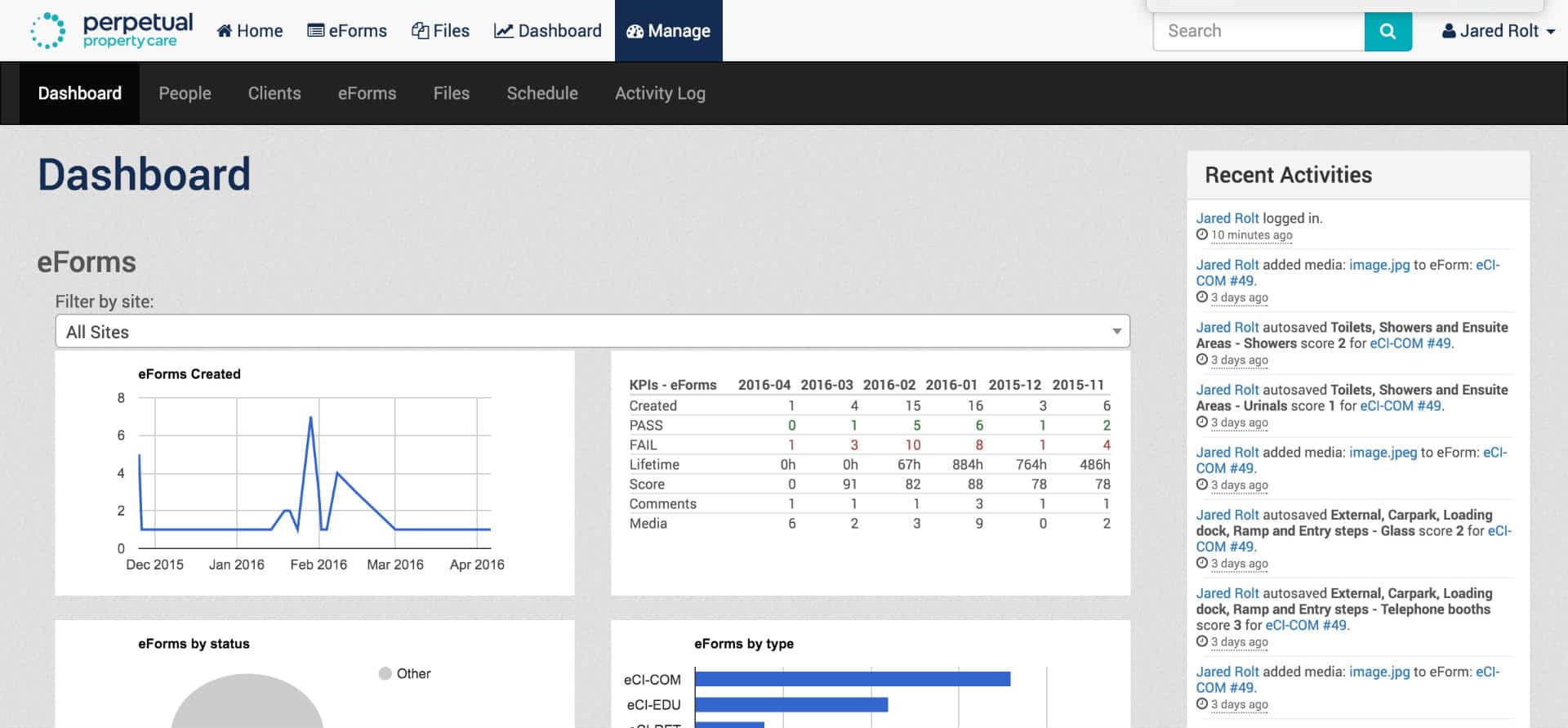Click the Score row label in KPIs table
The width and height of the screenshot is (1568, 728).
click(647, 484)
